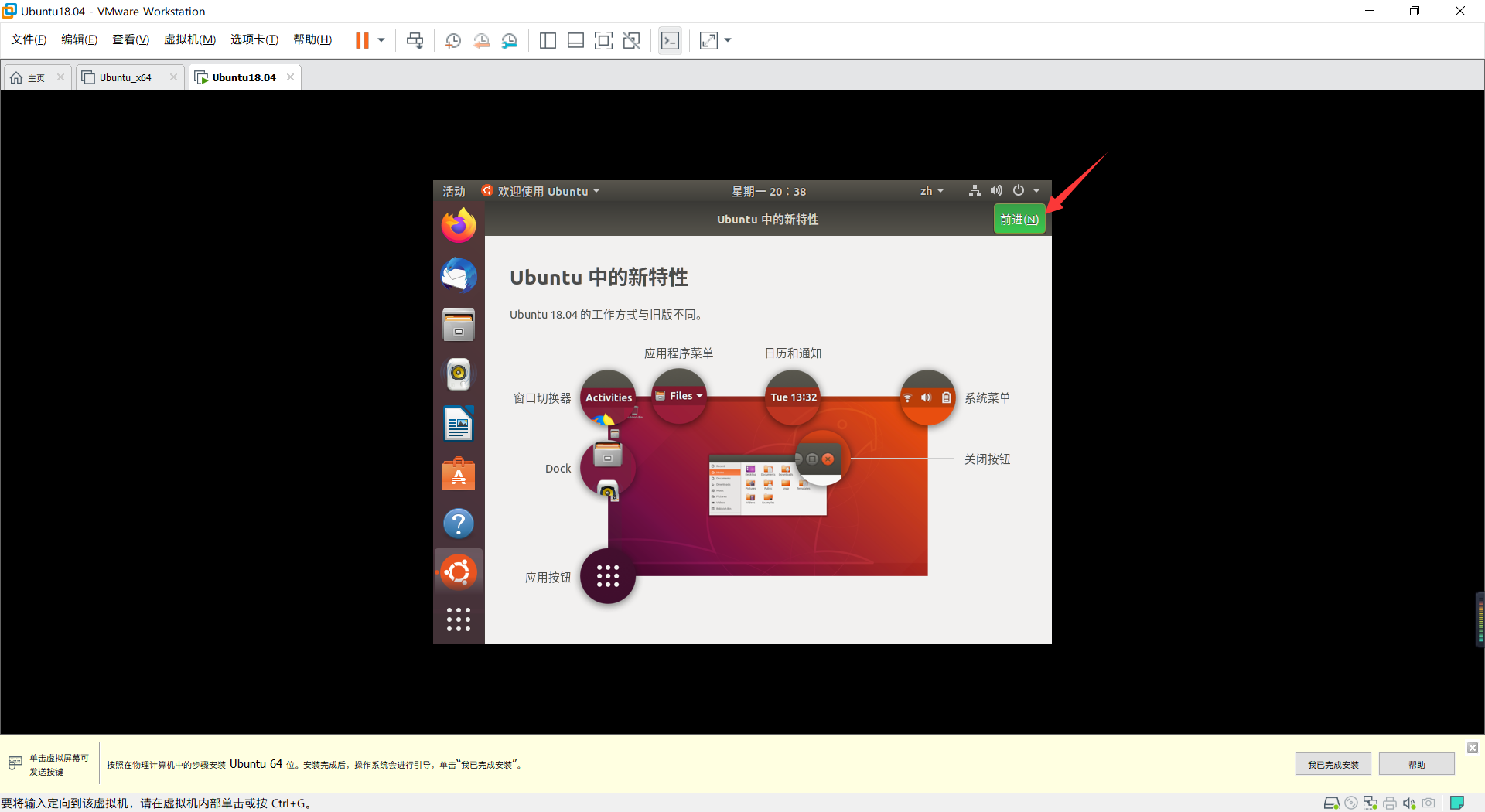Viewport: 1485px width, 812px height.
Task: Click the Ubuntu welcome icon in the dock
Action: 459,572
